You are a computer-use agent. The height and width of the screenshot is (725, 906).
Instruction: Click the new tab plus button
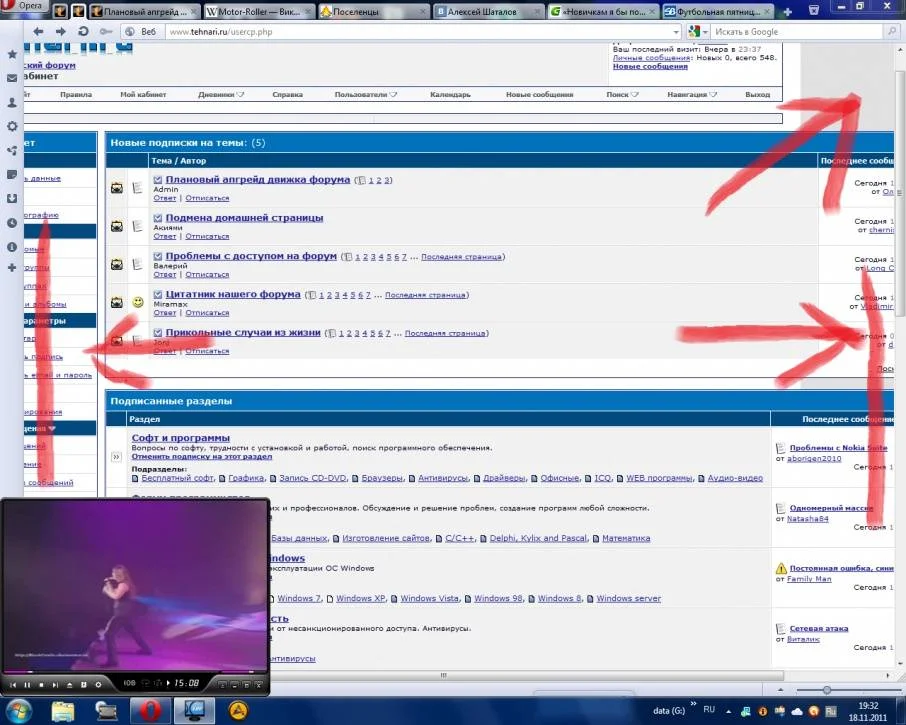click(x=788, y=11)
